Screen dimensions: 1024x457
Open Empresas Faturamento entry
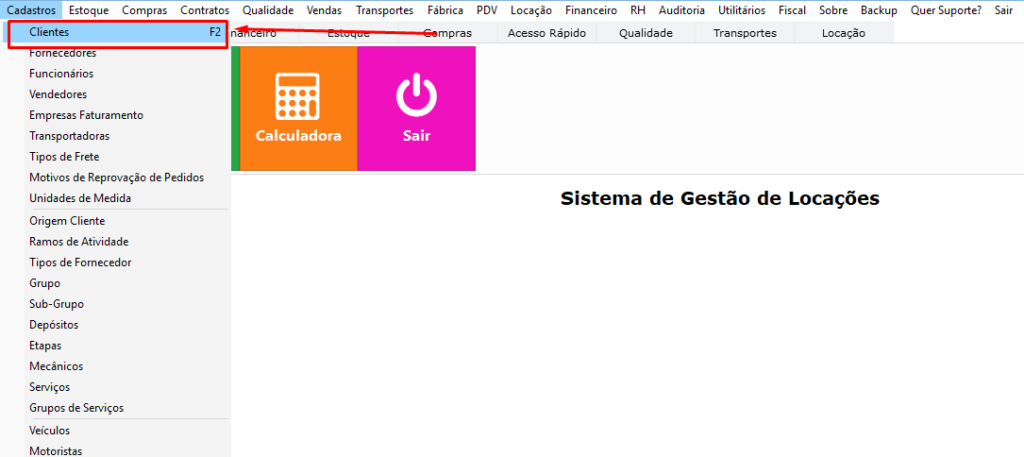(x=86, y=115)
